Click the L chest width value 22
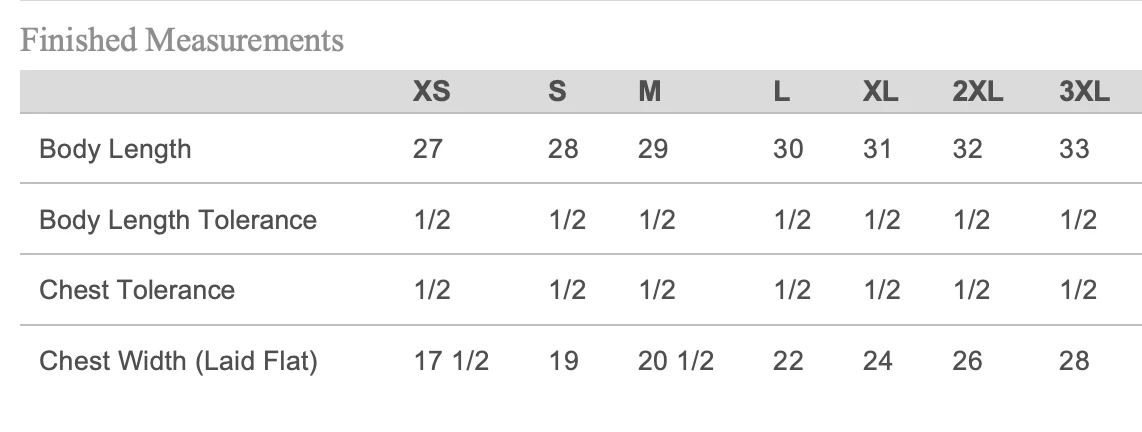1142x432 pixels. (787, 360)
